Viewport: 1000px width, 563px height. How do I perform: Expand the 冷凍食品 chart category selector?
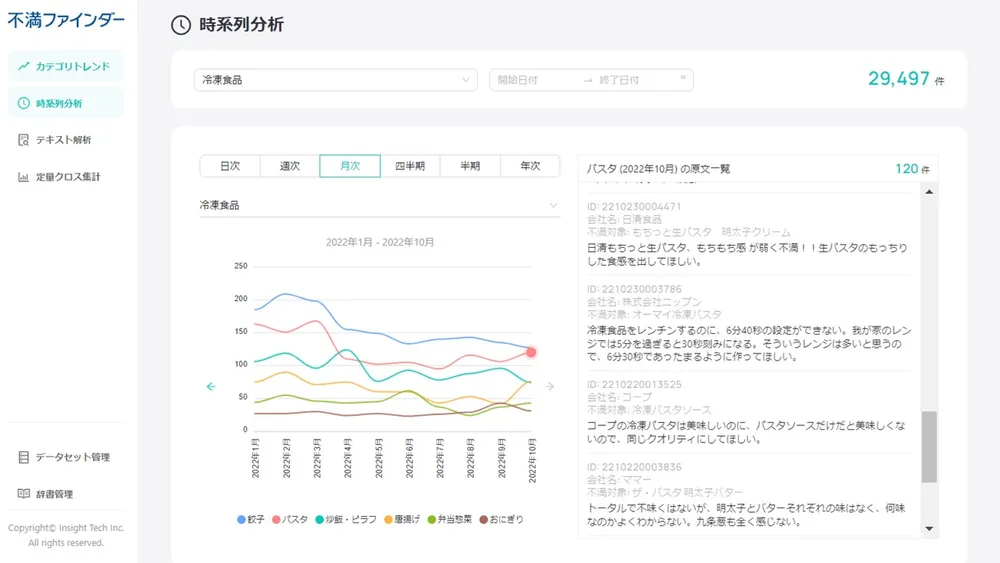[379, 205]
